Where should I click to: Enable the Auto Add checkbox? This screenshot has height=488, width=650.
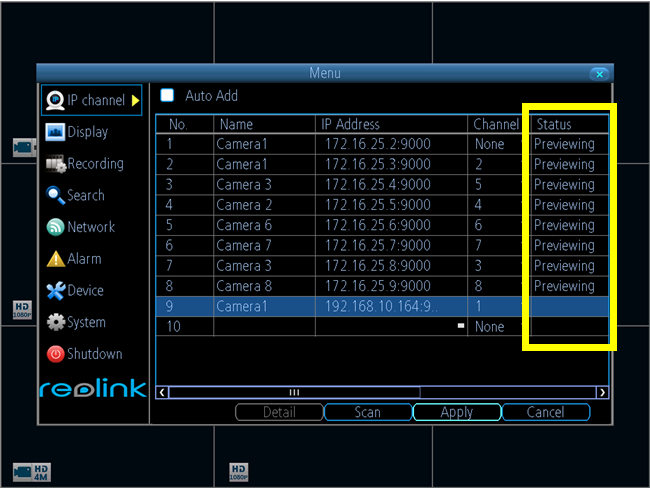point(167,95)
